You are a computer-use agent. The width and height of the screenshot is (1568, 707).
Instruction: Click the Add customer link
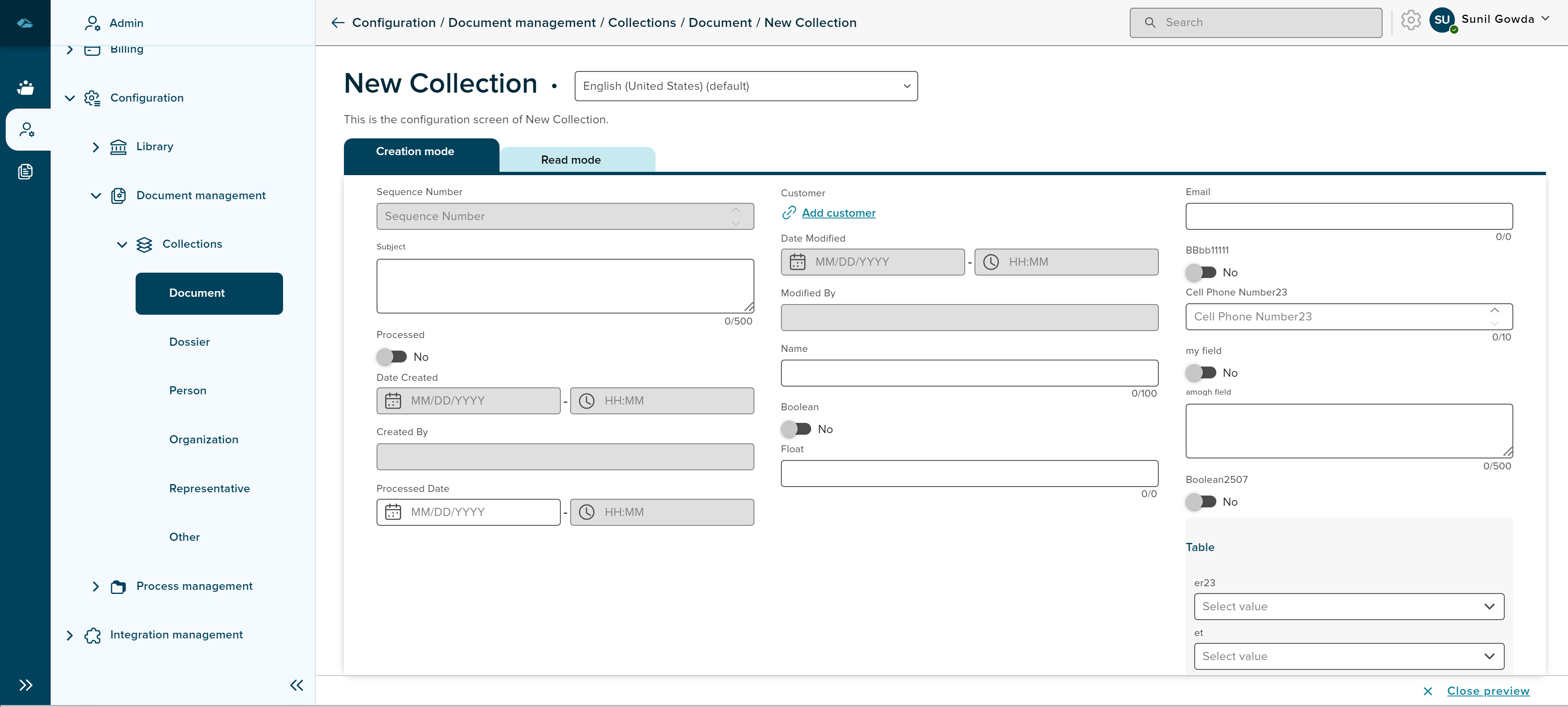tap(838, 213)
